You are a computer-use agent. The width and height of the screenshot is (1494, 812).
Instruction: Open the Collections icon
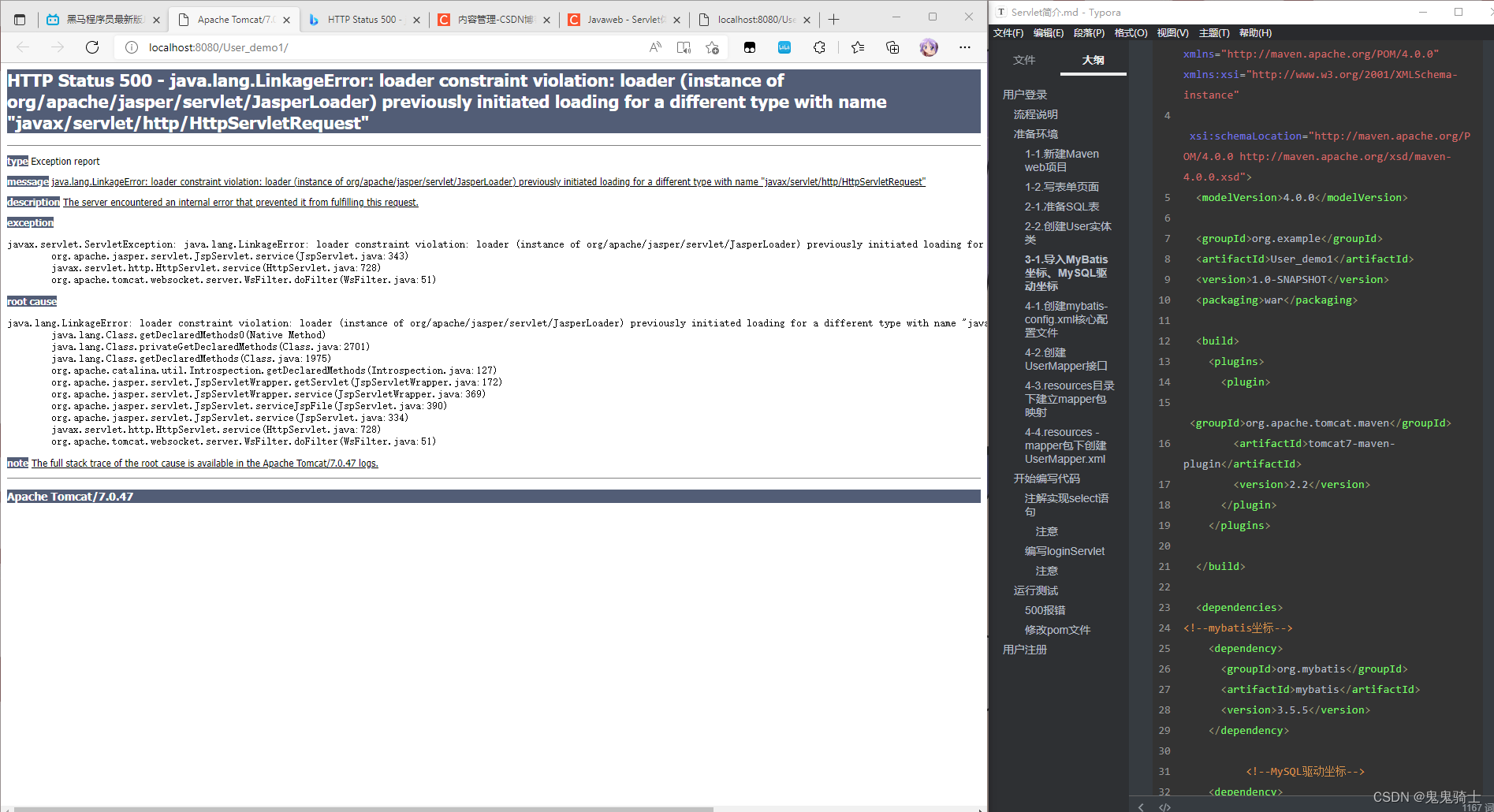pos(892,47)
